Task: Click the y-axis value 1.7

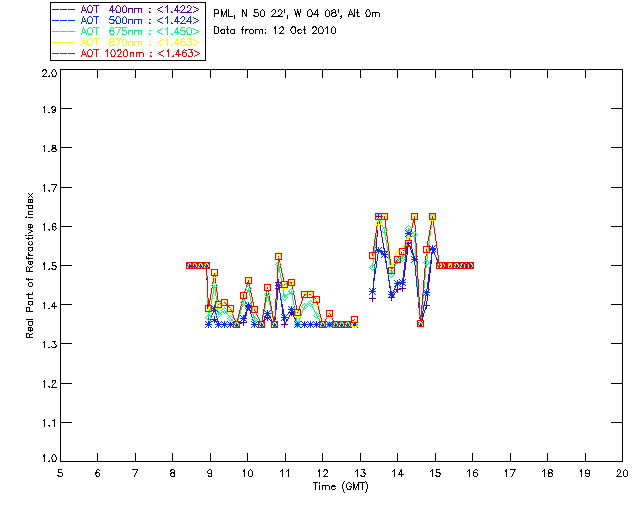Action: coord(49,188)
